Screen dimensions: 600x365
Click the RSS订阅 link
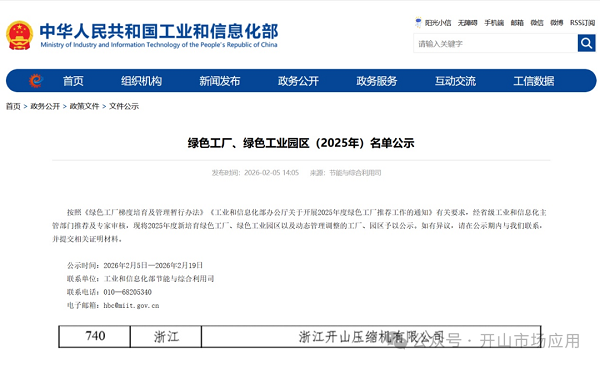pos(582,23)
